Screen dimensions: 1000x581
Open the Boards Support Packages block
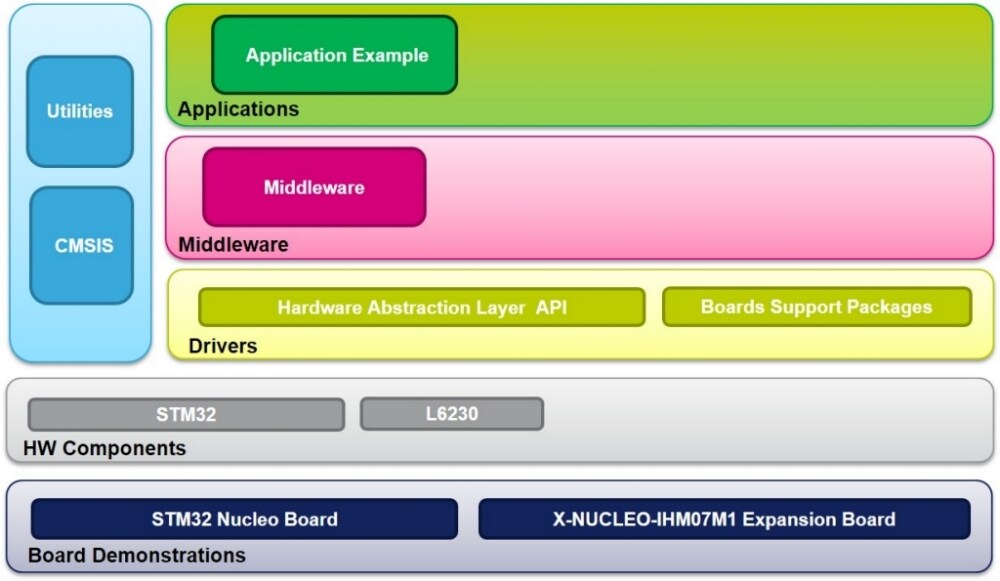pyautogui.click(x=816, y=307)
